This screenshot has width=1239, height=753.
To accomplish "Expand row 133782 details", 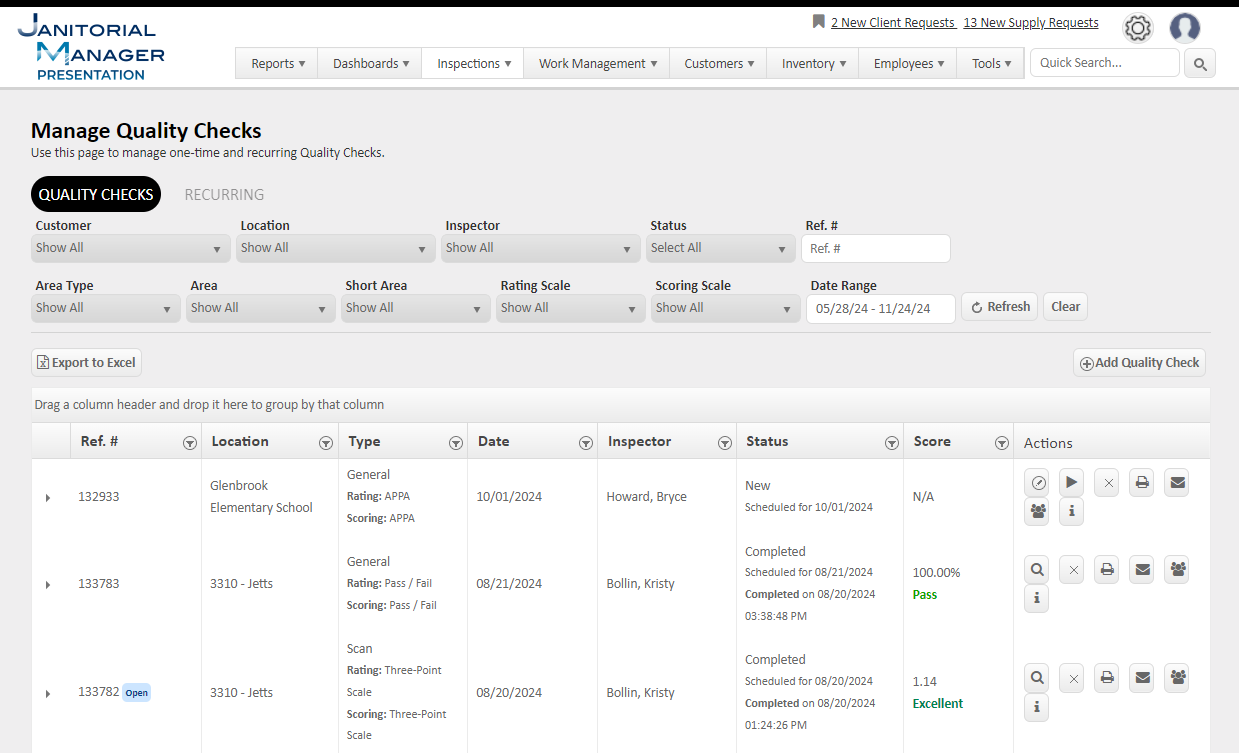I will tap(48, 694).
